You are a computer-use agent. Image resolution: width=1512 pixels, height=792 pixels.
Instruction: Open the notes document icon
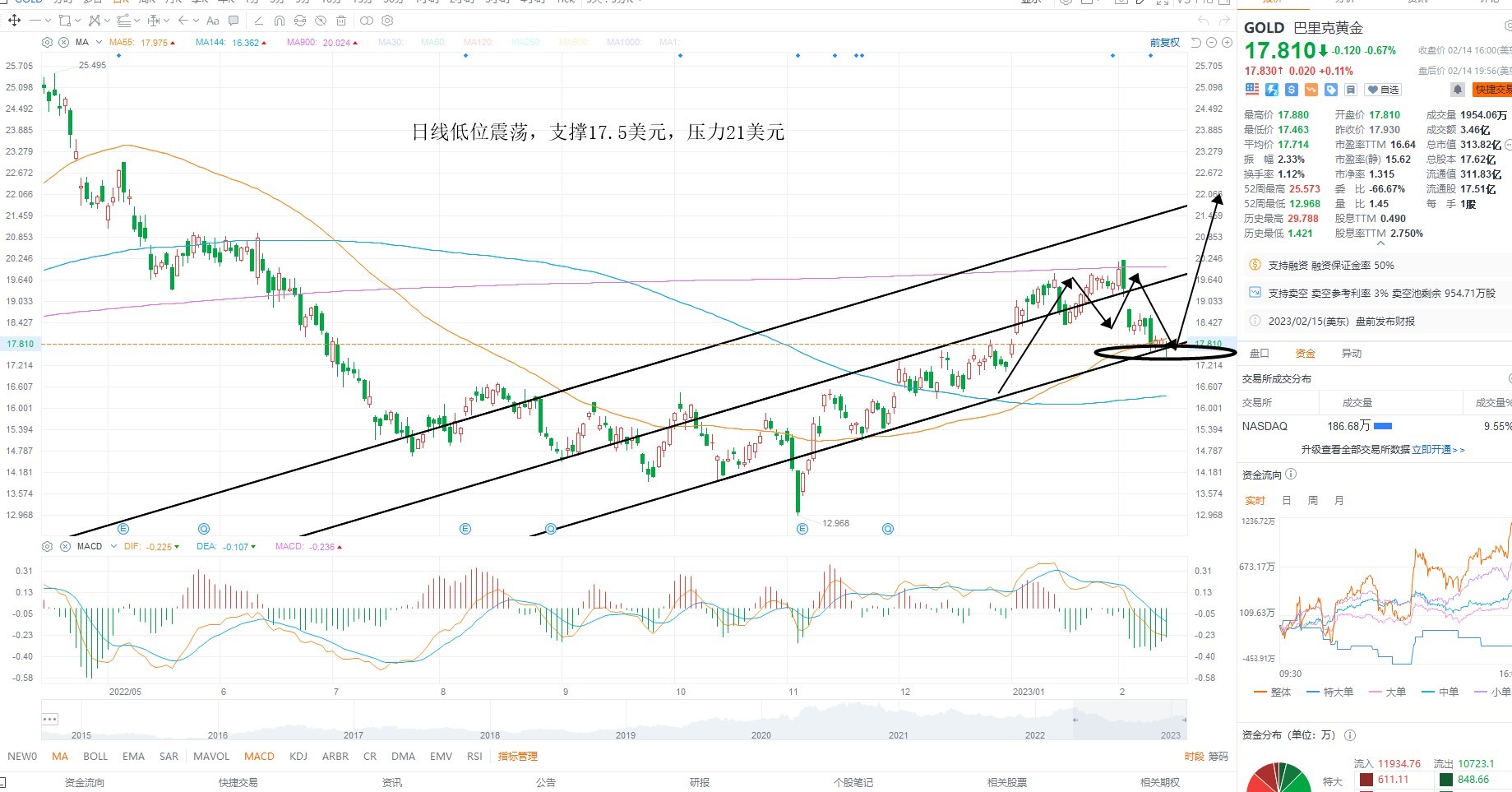point(1351,89)
